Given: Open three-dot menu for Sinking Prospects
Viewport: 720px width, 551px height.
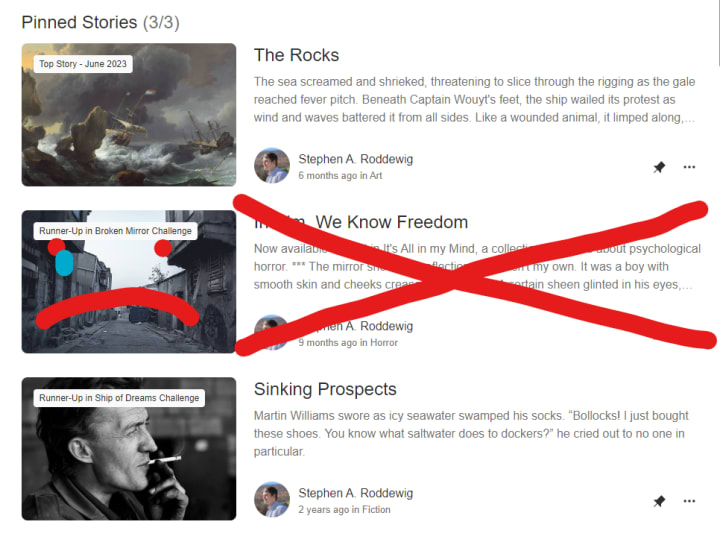Looking at the screenshot, I should pos(689,501).
